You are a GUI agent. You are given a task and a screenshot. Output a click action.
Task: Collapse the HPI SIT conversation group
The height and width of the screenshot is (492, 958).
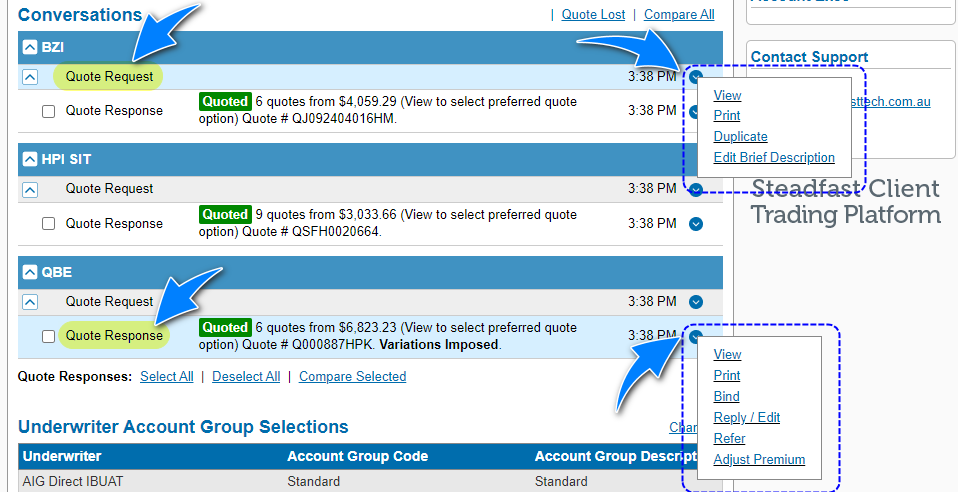pyautogui.click(x=30, y=160)
